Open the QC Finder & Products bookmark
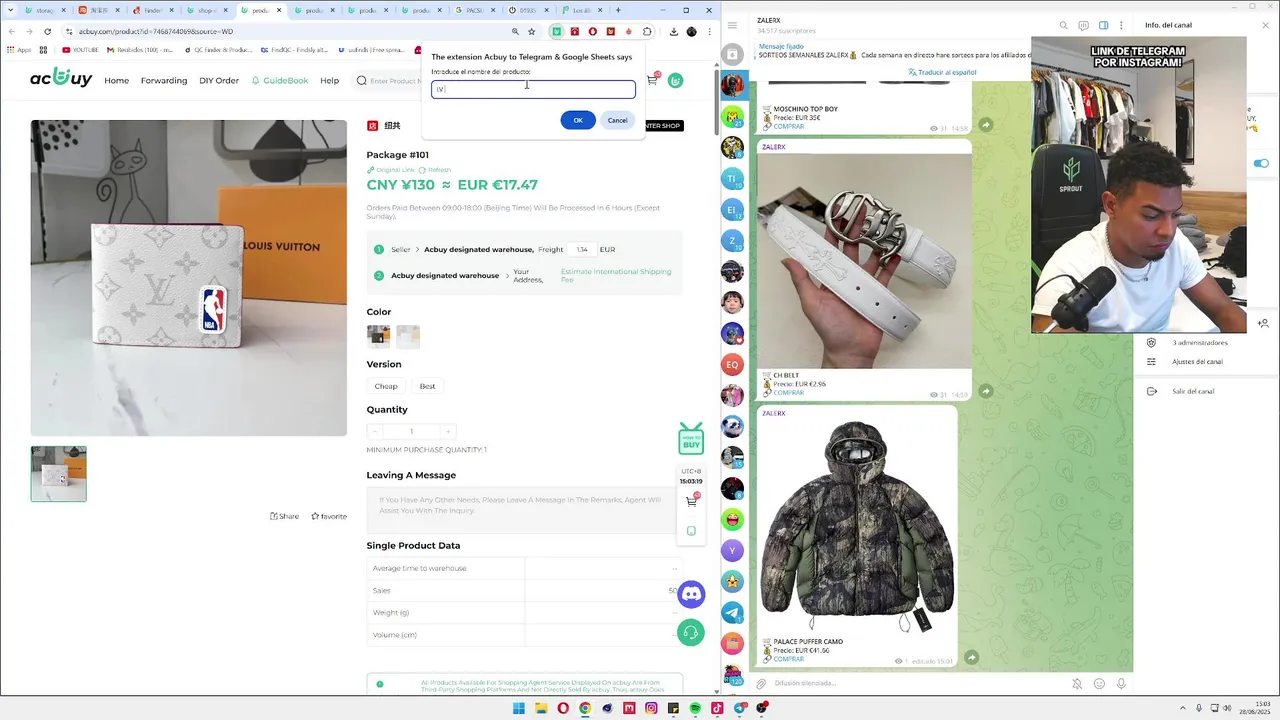 coord(219,49)
